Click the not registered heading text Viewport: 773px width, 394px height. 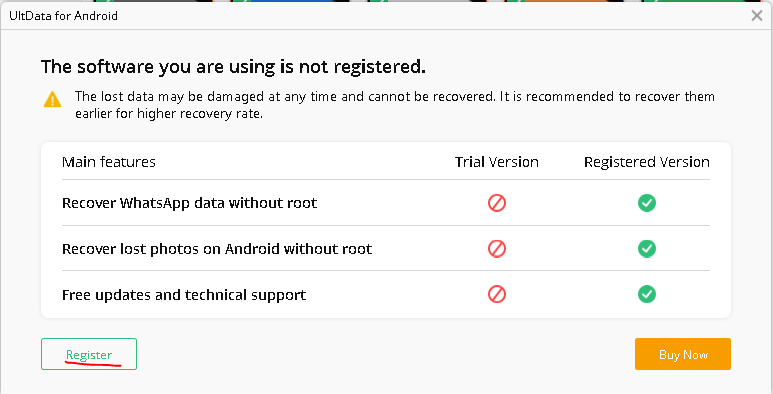[x=233, y=67]
